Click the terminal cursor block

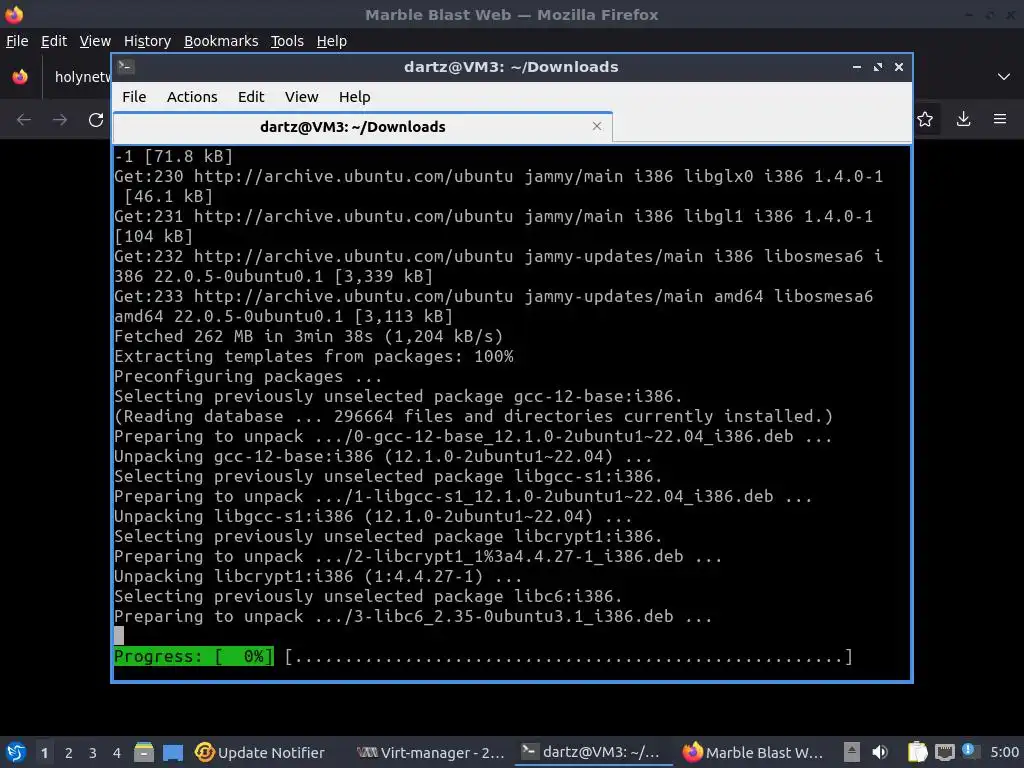click(119, 636)
